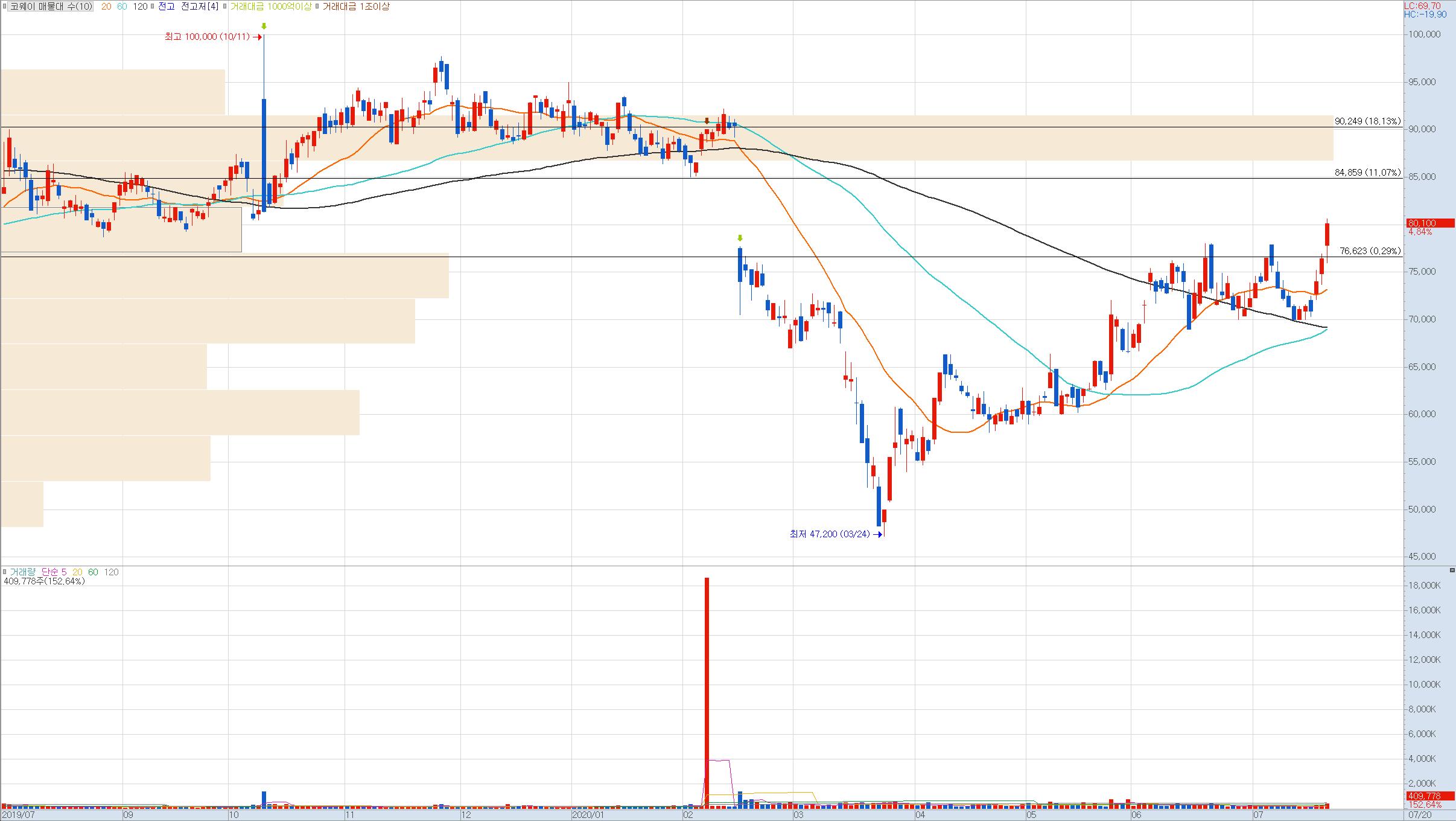
Task: Toggle the box before 거래대금 1조이상 label
Action: (x=318, y=7)
